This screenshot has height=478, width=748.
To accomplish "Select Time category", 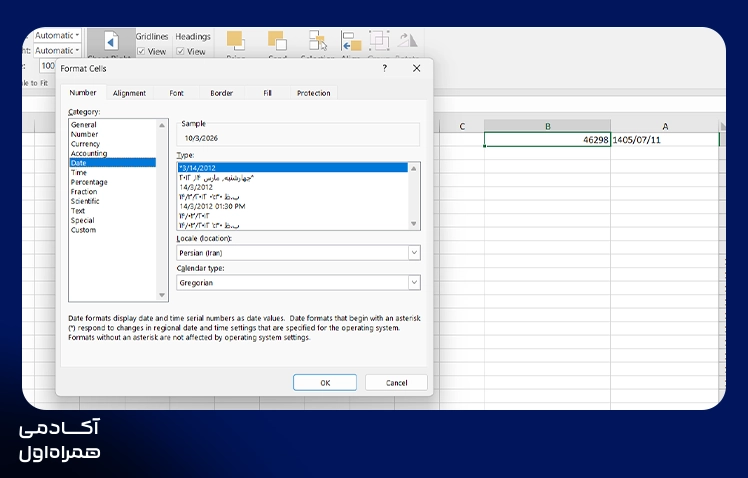I will tap(113, 172).
